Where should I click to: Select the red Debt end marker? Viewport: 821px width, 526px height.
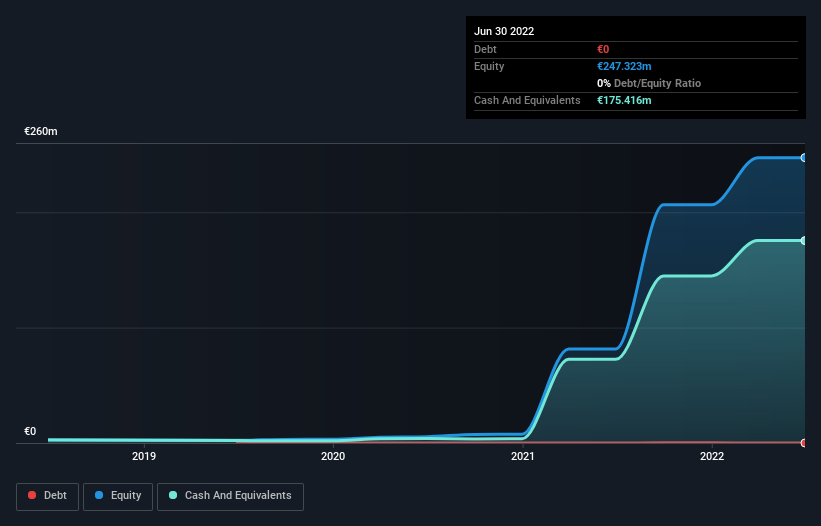(804, 443)
